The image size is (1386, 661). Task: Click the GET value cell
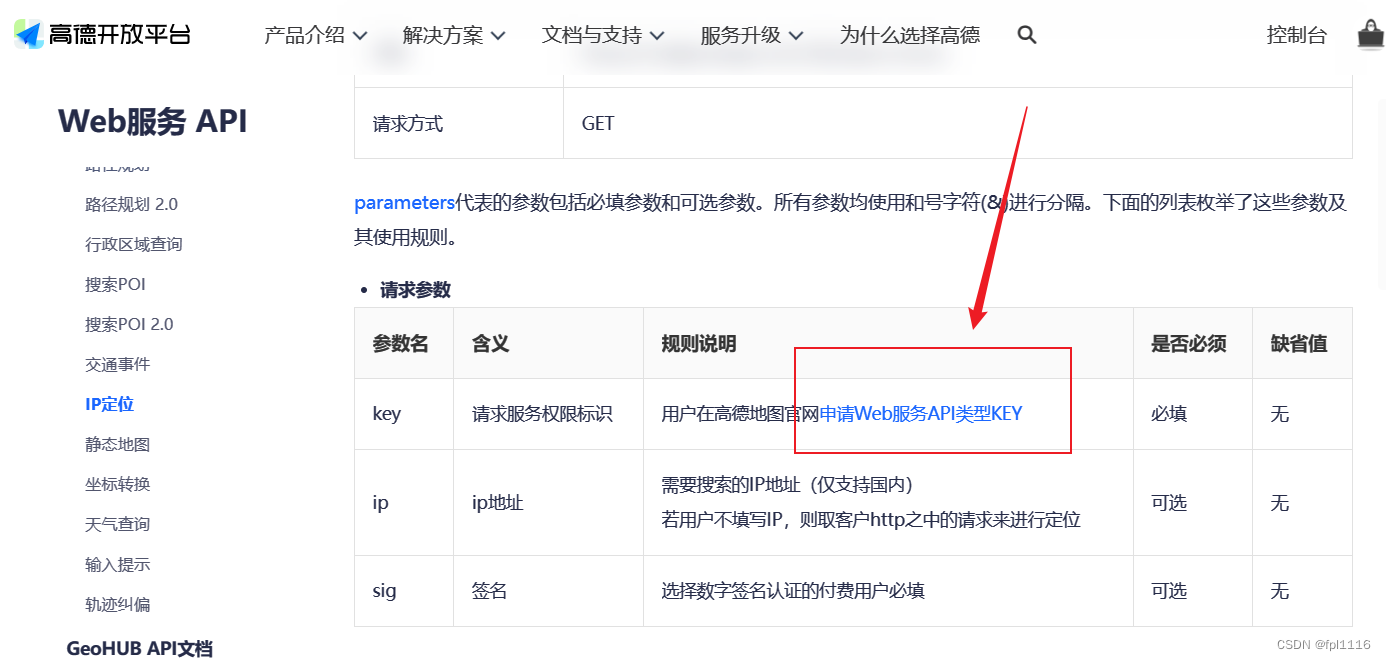[958, 124]
